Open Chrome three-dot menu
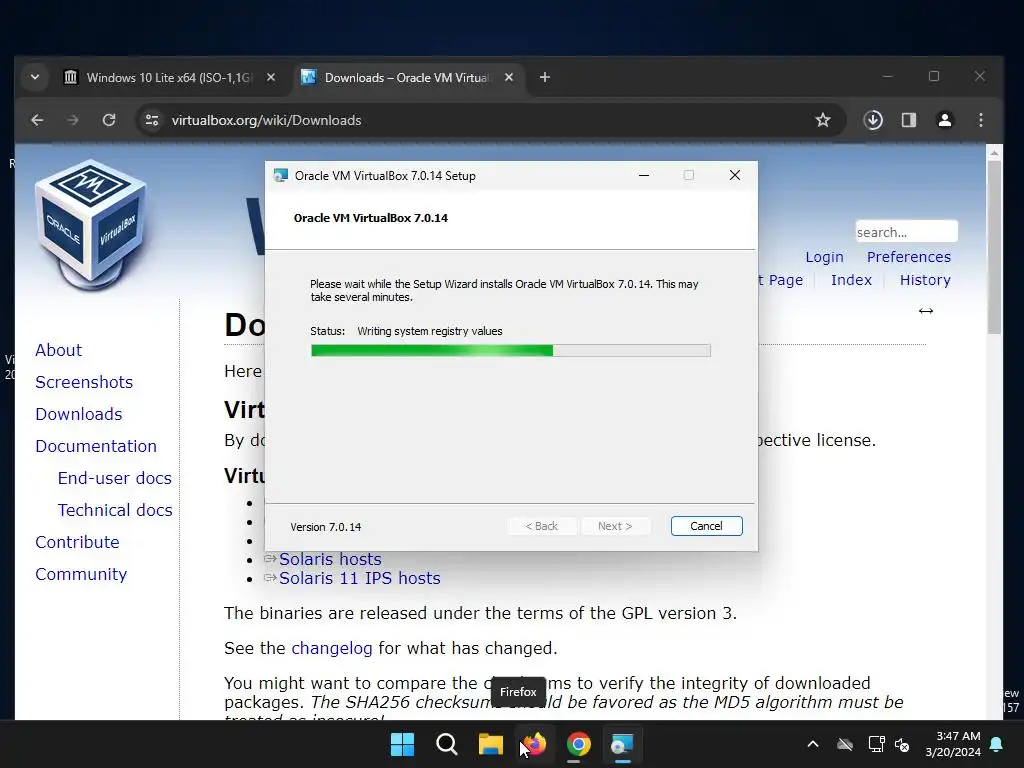Screen dimensions: 1024x768 (x=981, y=120)
